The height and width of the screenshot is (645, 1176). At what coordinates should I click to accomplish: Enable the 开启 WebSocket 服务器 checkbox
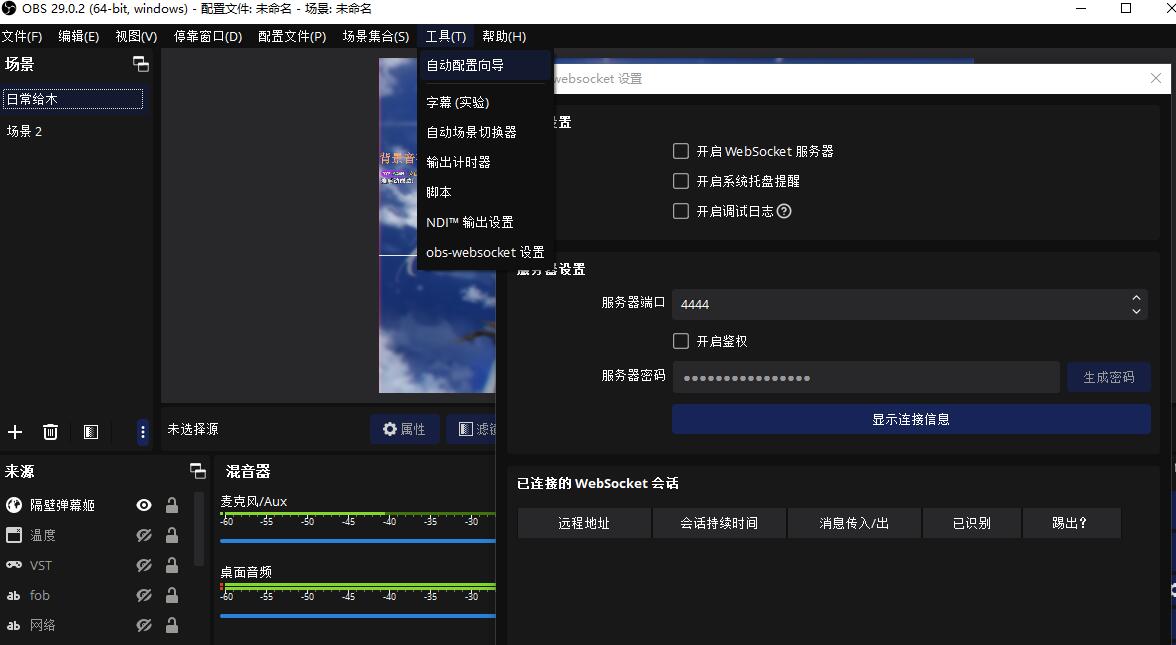[681, 151]
